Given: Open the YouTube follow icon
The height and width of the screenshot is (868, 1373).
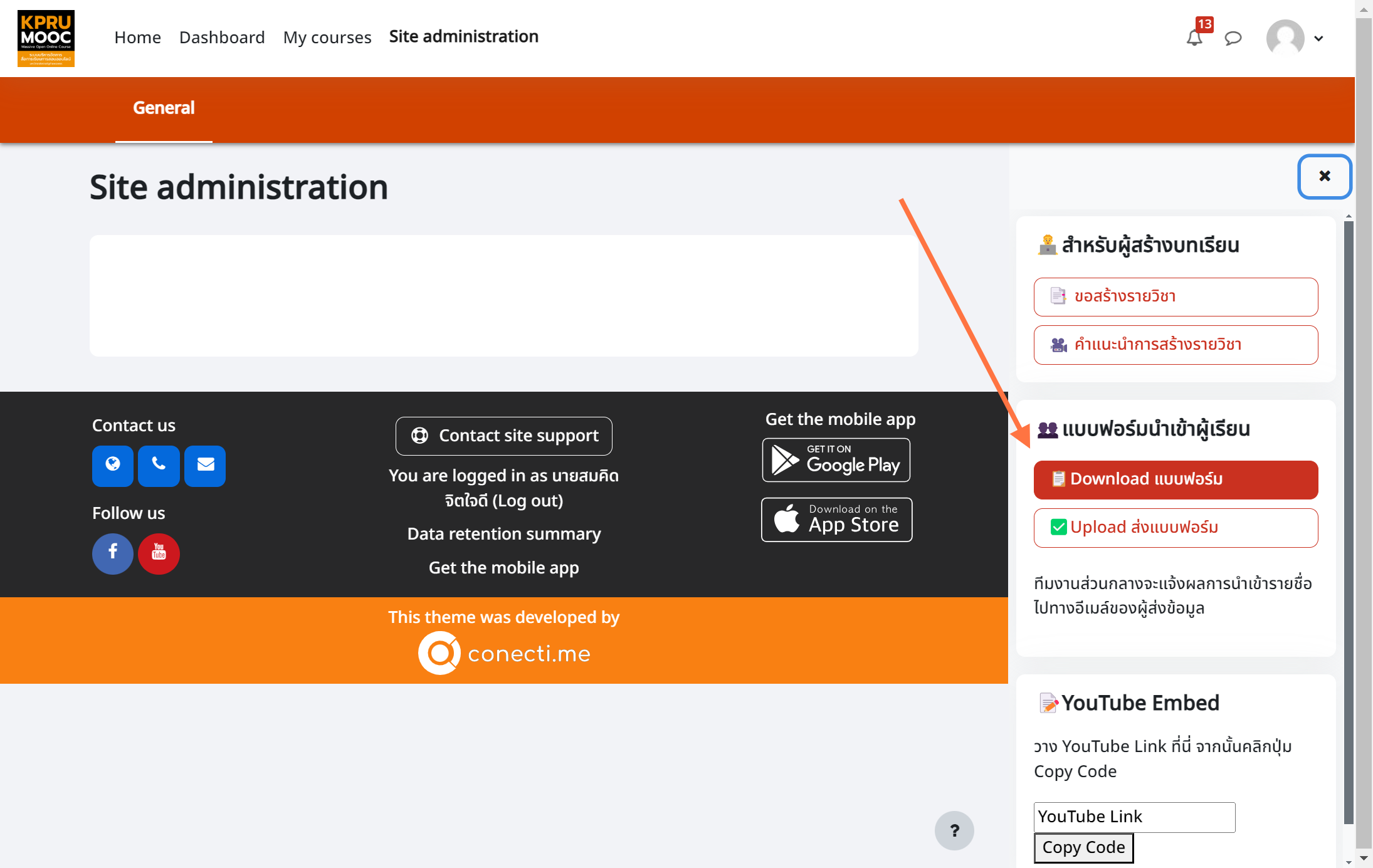Looking at the screenshot, I should click(x=159, y=553).
